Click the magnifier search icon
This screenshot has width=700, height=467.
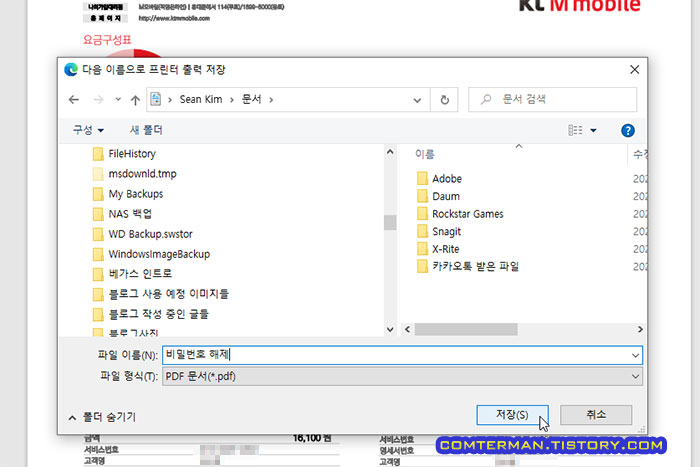(486, 99)
